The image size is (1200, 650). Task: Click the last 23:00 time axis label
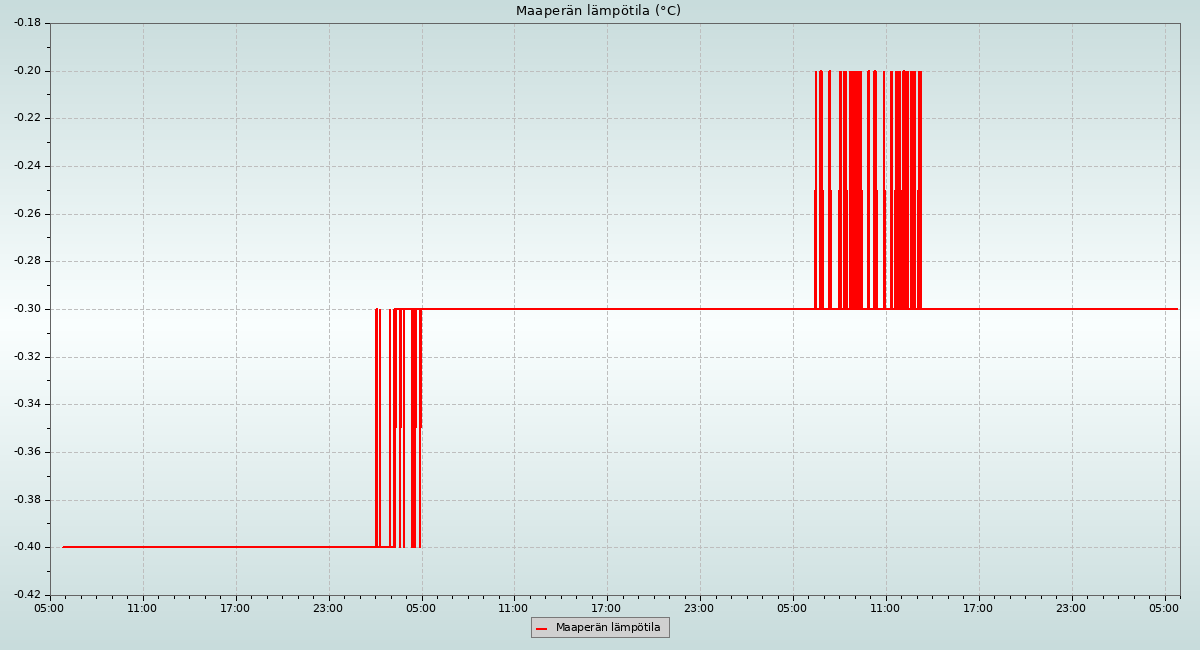(x=1072, y=608)
